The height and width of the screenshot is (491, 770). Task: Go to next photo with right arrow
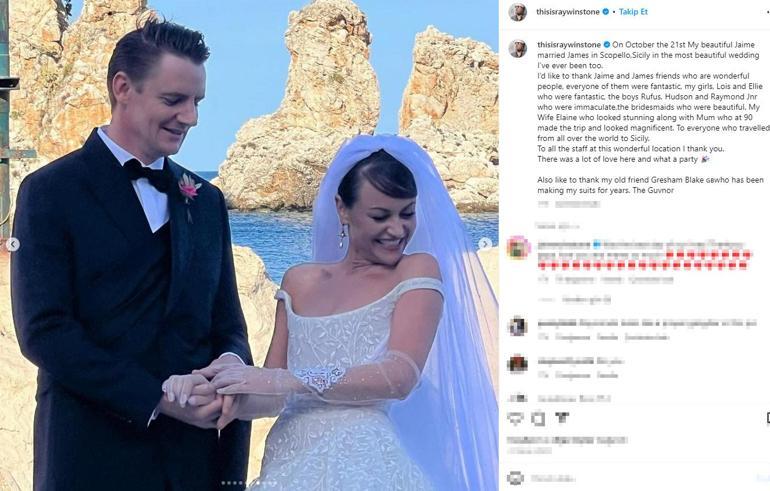coord(485,244)
